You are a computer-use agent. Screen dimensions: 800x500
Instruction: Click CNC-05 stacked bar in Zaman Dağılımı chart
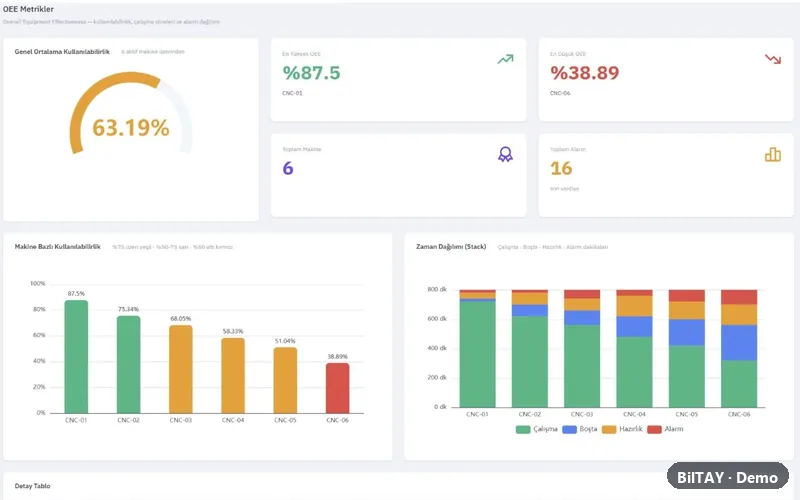point(687,348)
